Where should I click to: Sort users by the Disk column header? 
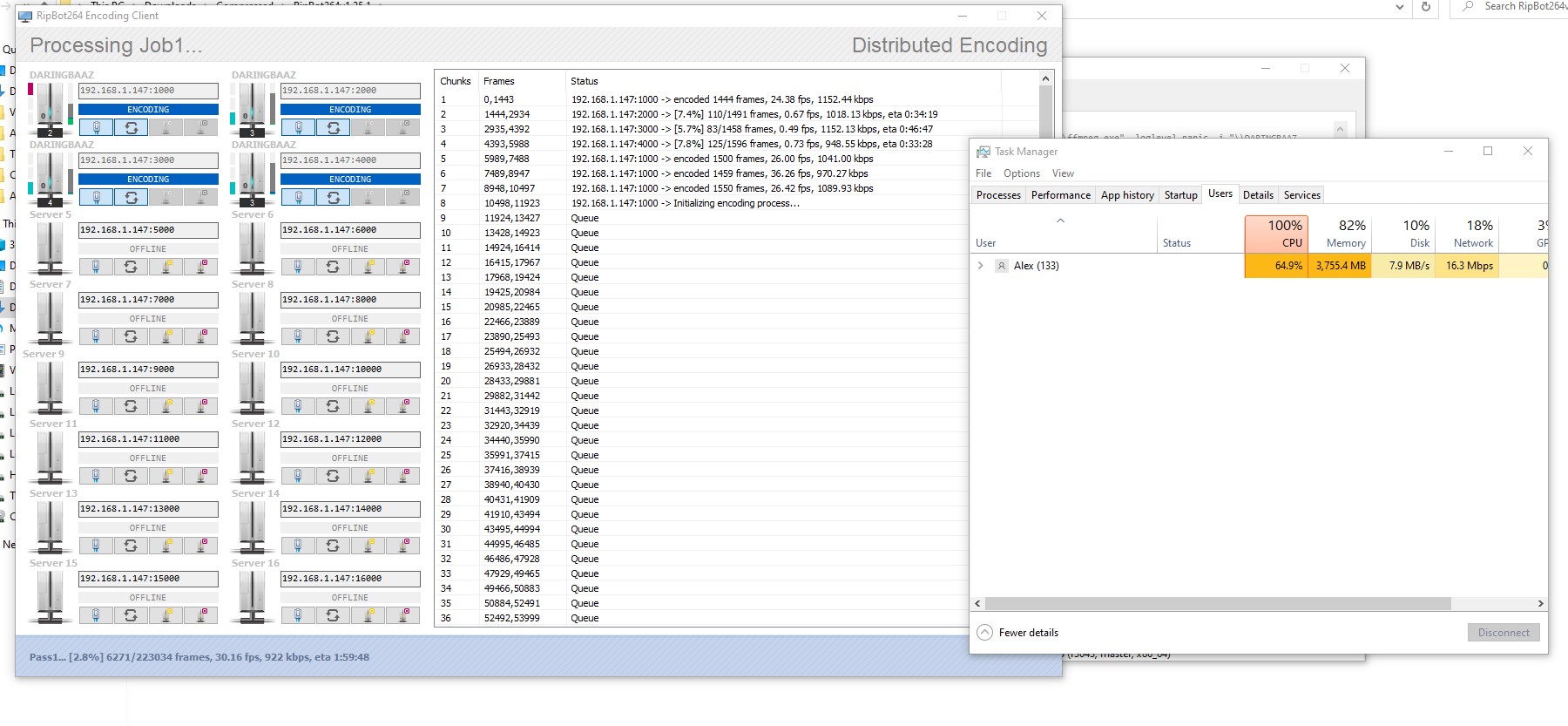[1403, 234]
